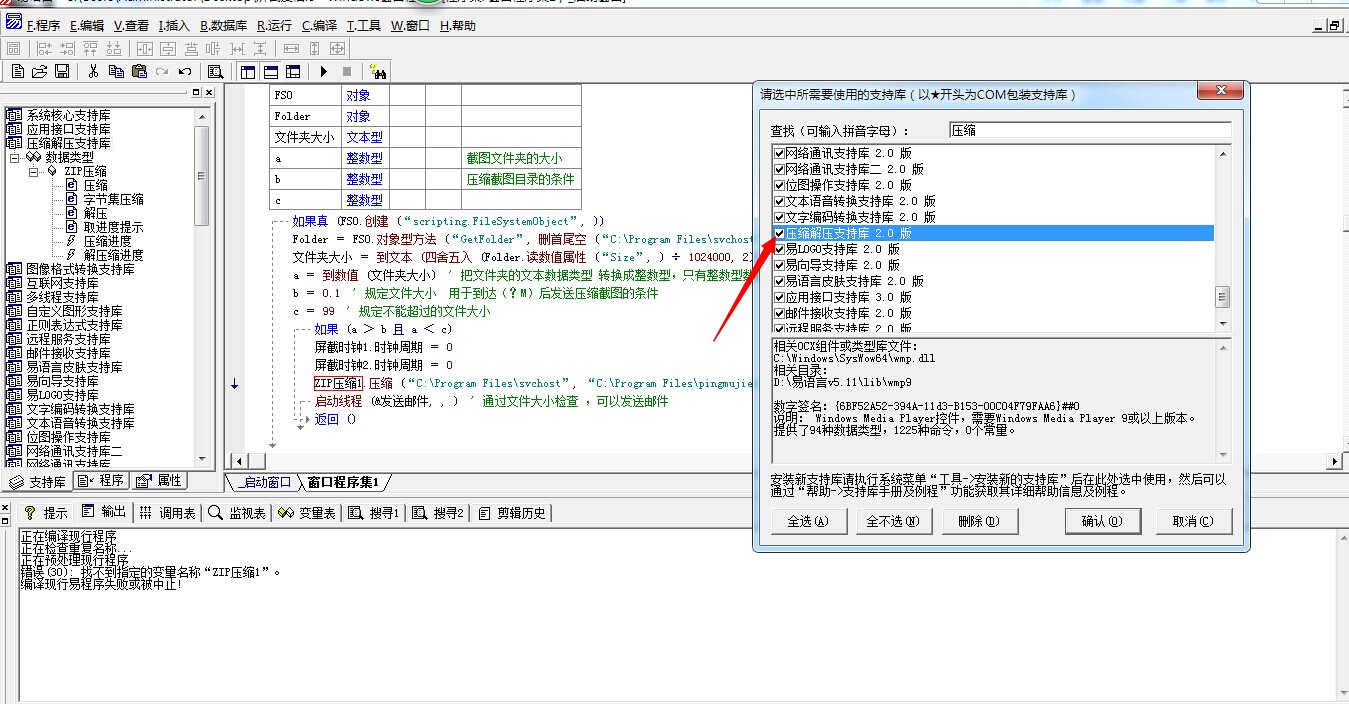1349x704 pixels.
Task: Click the binoculars help search icon
Action: (378, 71)
